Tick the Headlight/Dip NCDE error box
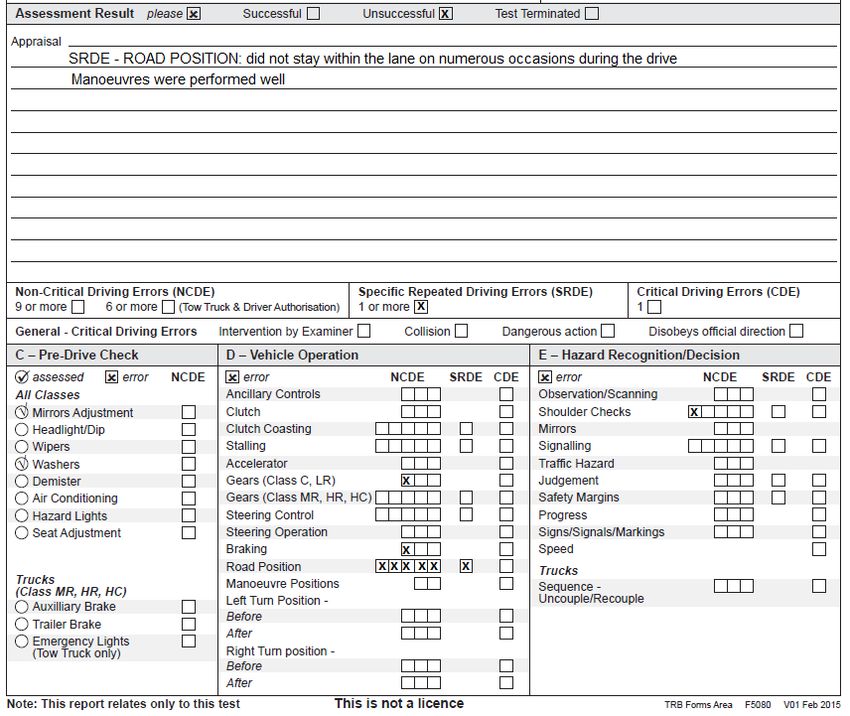Image resolution: width=850 pixels, height=716 pixels. [x=189, y=430]
